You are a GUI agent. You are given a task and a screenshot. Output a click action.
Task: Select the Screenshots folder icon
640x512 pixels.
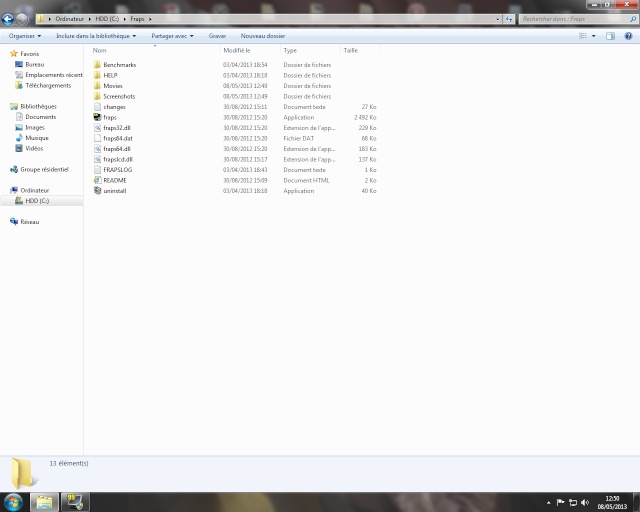97,96
